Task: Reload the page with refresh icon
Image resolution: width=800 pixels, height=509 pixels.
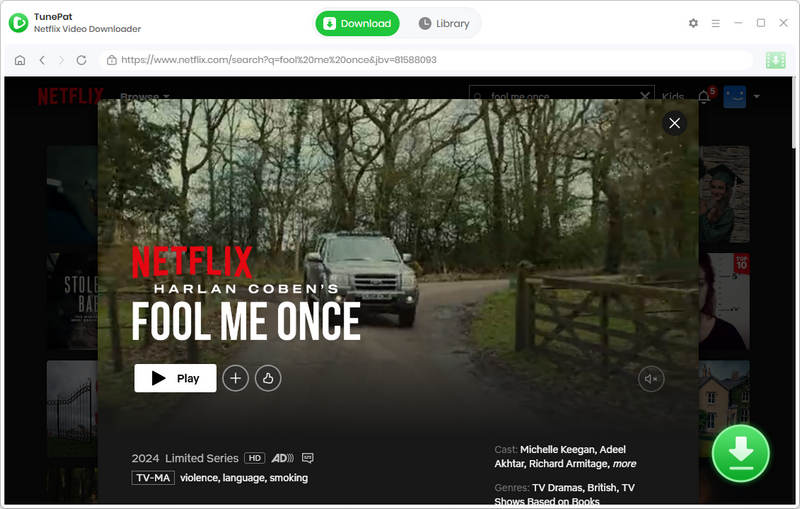Action: 81,60
